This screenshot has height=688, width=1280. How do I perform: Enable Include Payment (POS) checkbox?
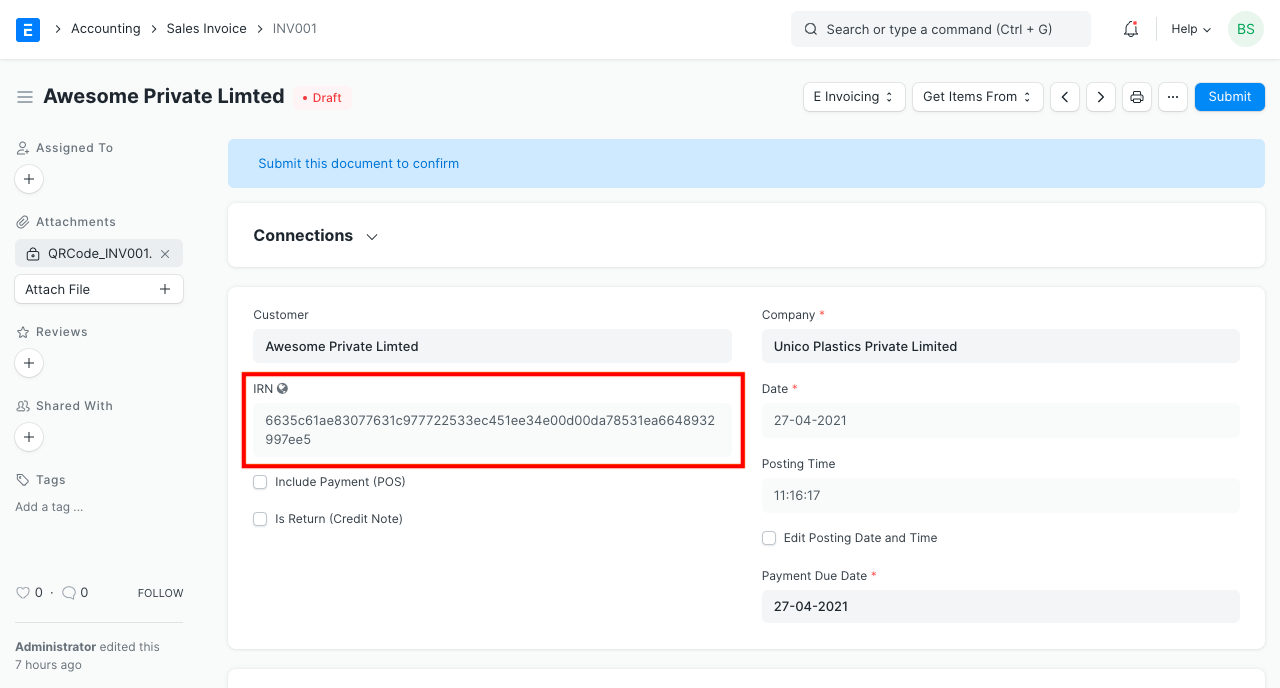260,482
